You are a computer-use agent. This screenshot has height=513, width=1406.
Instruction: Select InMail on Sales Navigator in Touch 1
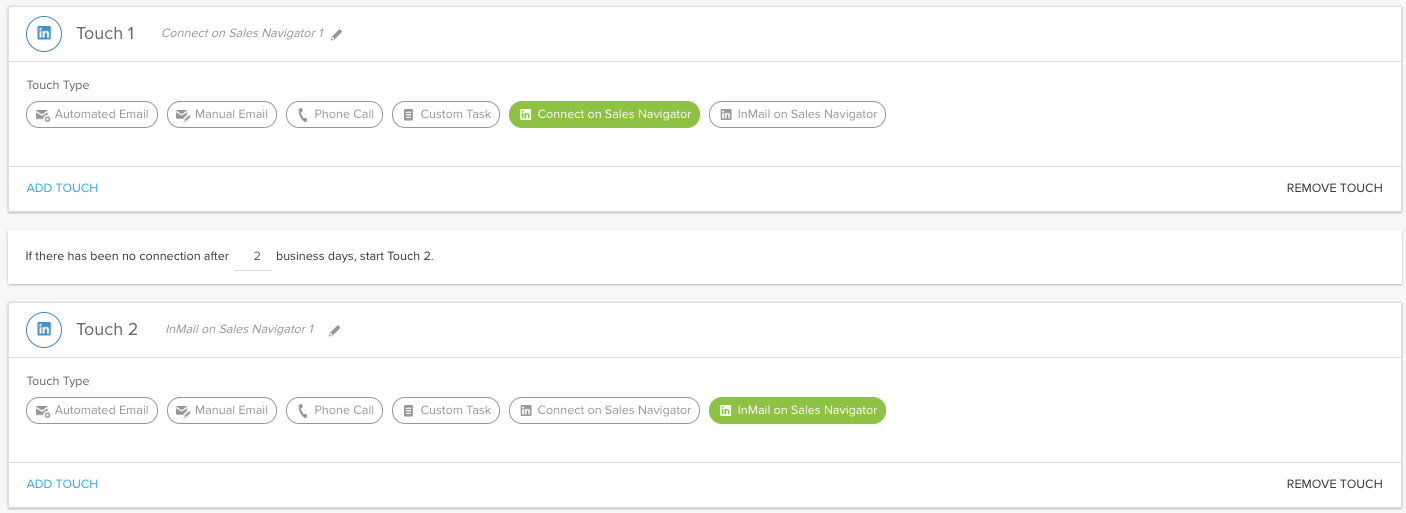pyautogui.click(x=797, y=115)
